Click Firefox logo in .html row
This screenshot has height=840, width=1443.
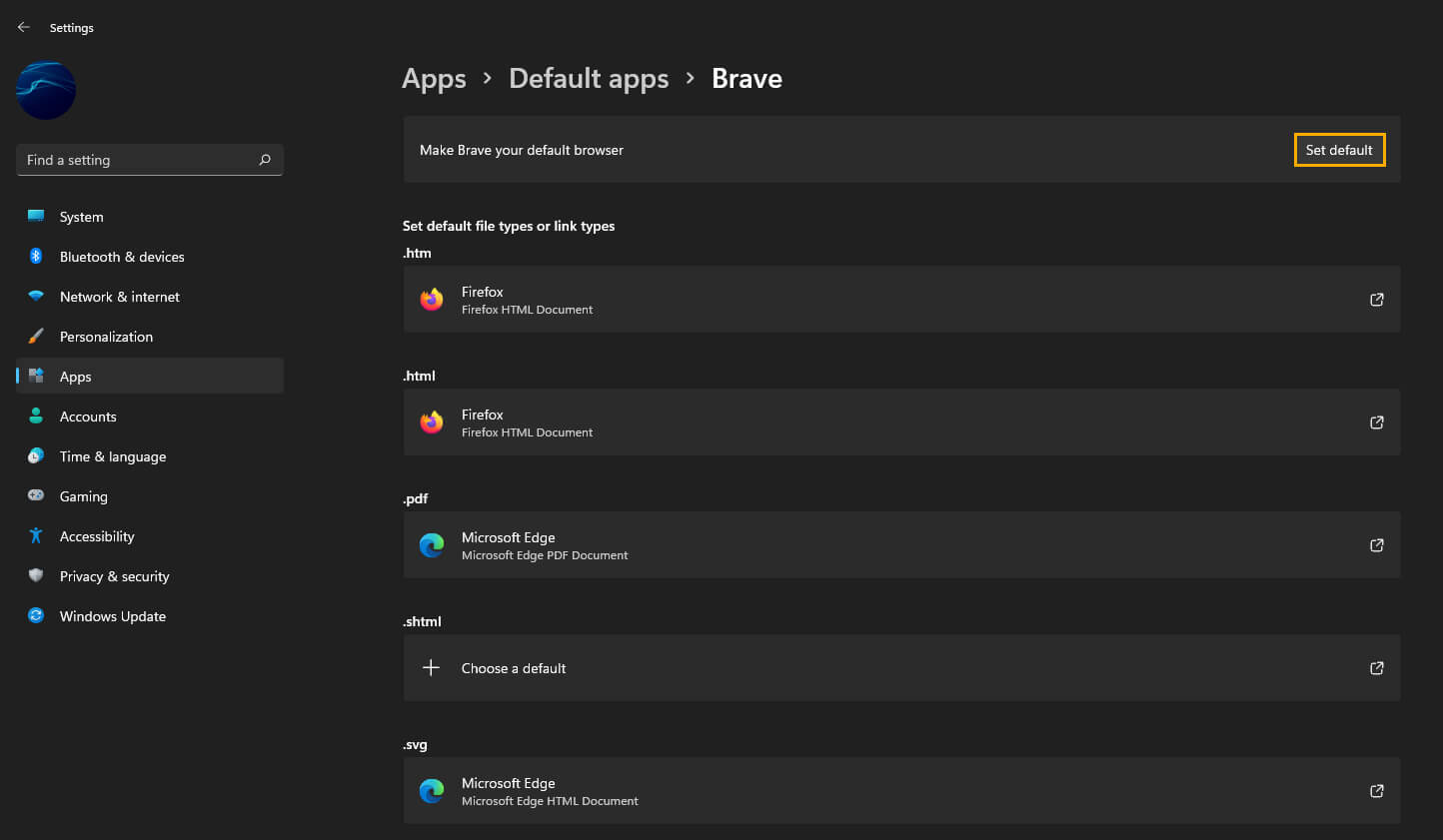pyautogui.click(x=432, y=422)
